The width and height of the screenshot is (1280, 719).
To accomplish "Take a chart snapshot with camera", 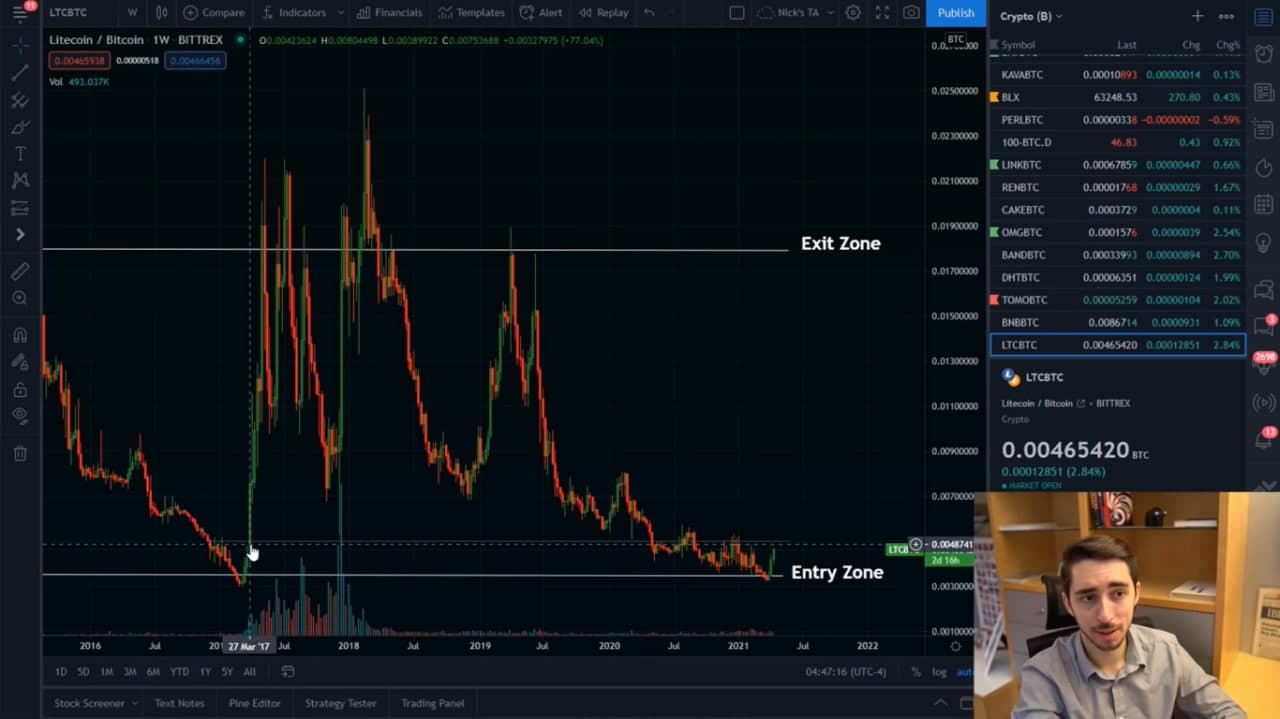I will [911, 13].
